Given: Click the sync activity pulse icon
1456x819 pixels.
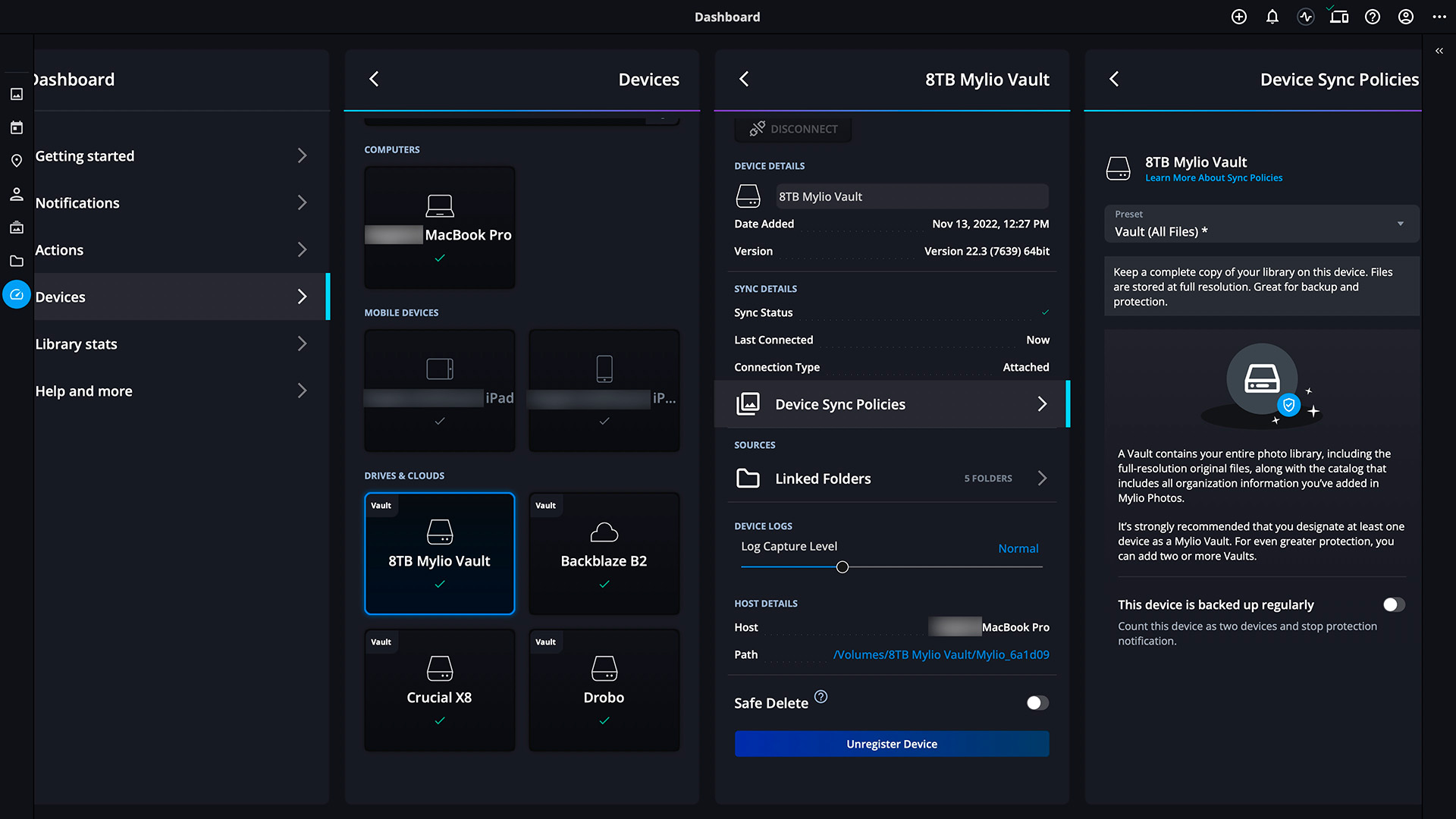Looking at the screenshot, I should [1306, 17].
